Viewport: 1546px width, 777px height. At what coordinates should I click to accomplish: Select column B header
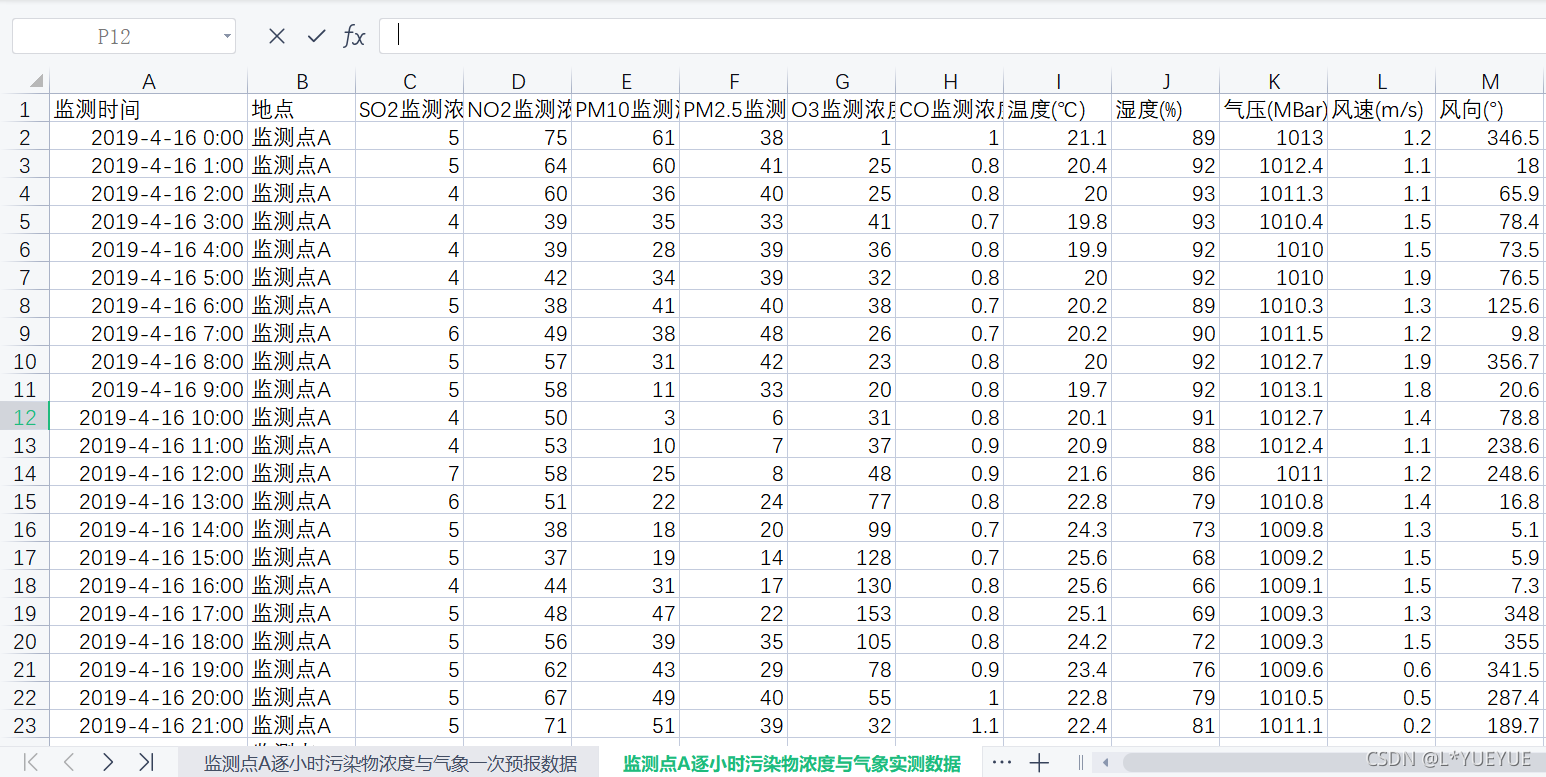point(302,82)
